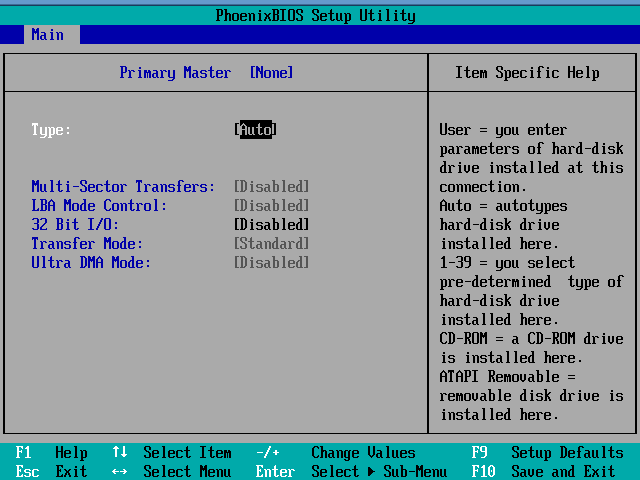Click the left-right arrows Select Menu icon
The height and width of the screenshot is (480, 640).
click(120, 472)
